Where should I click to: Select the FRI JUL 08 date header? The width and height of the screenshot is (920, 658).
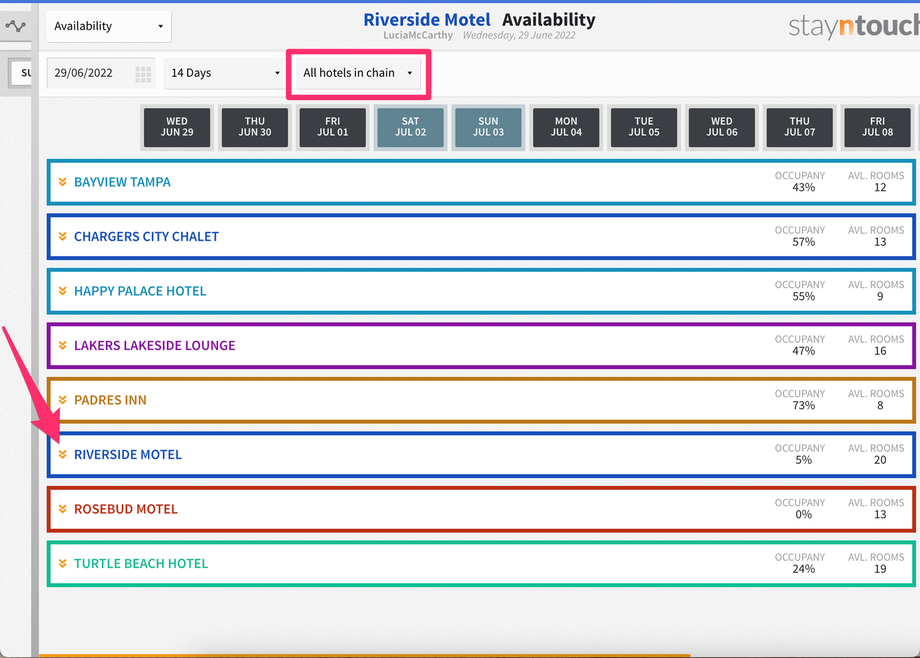pyautogui.click(x=877, y=127)
